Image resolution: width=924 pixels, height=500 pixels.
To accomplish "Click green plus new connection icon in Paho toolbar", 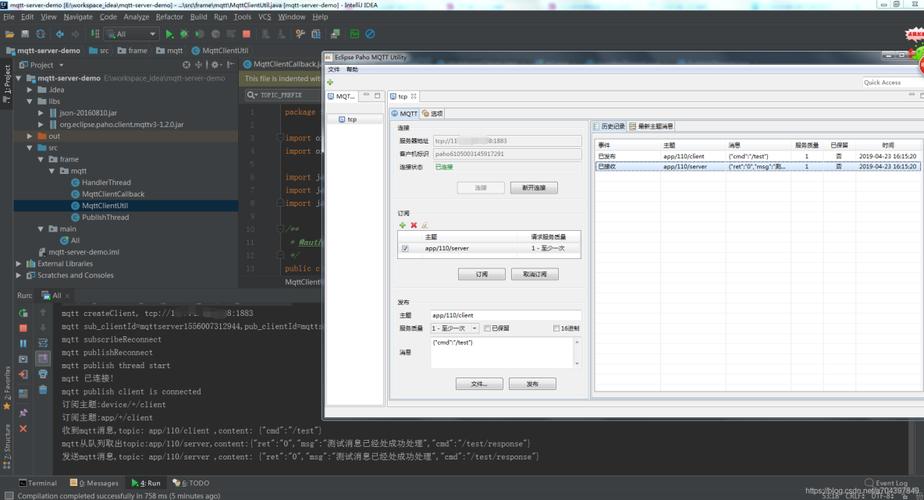I will [x=331, y=83].
